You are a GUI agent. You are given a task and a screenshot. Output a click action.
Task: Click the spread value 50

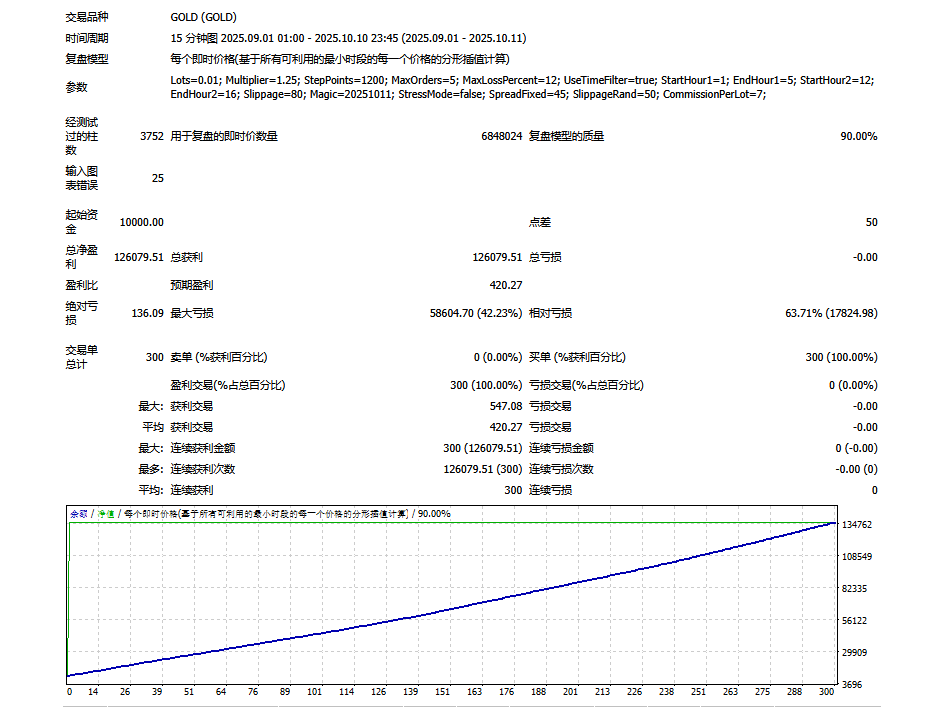871,222
